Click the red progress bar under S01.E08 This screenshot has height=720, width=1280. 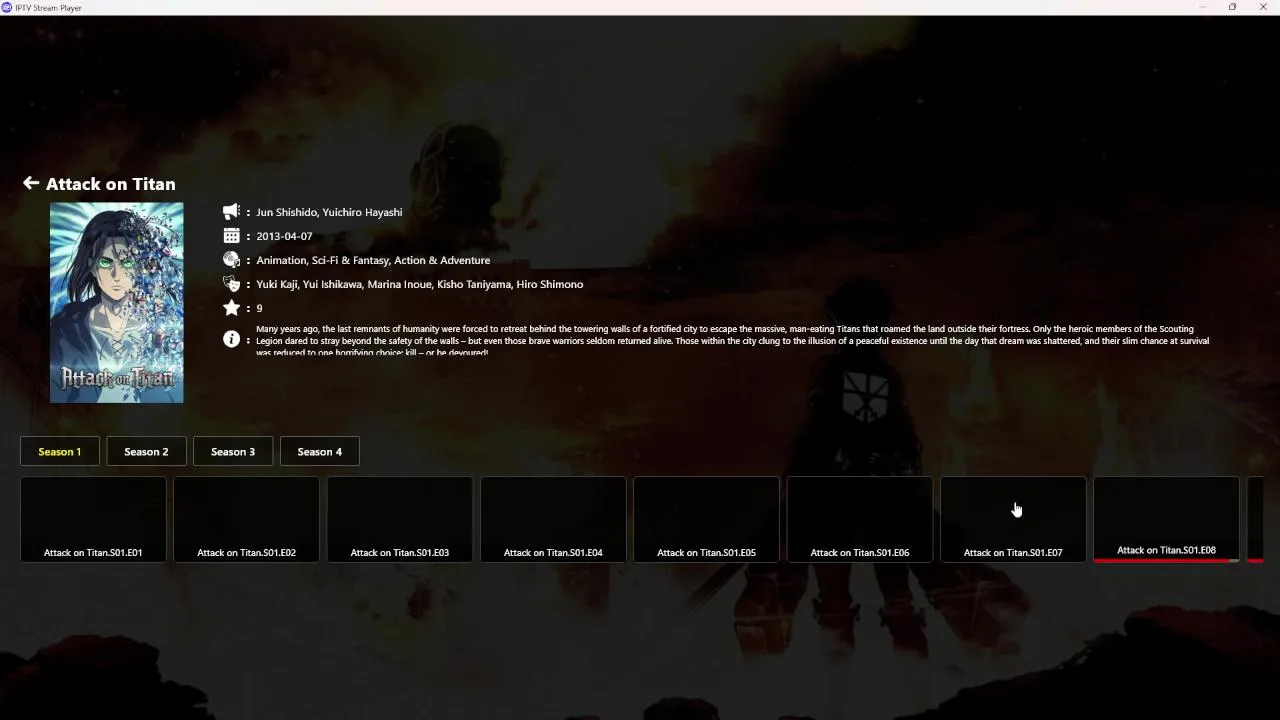[x=1161, y=560]
